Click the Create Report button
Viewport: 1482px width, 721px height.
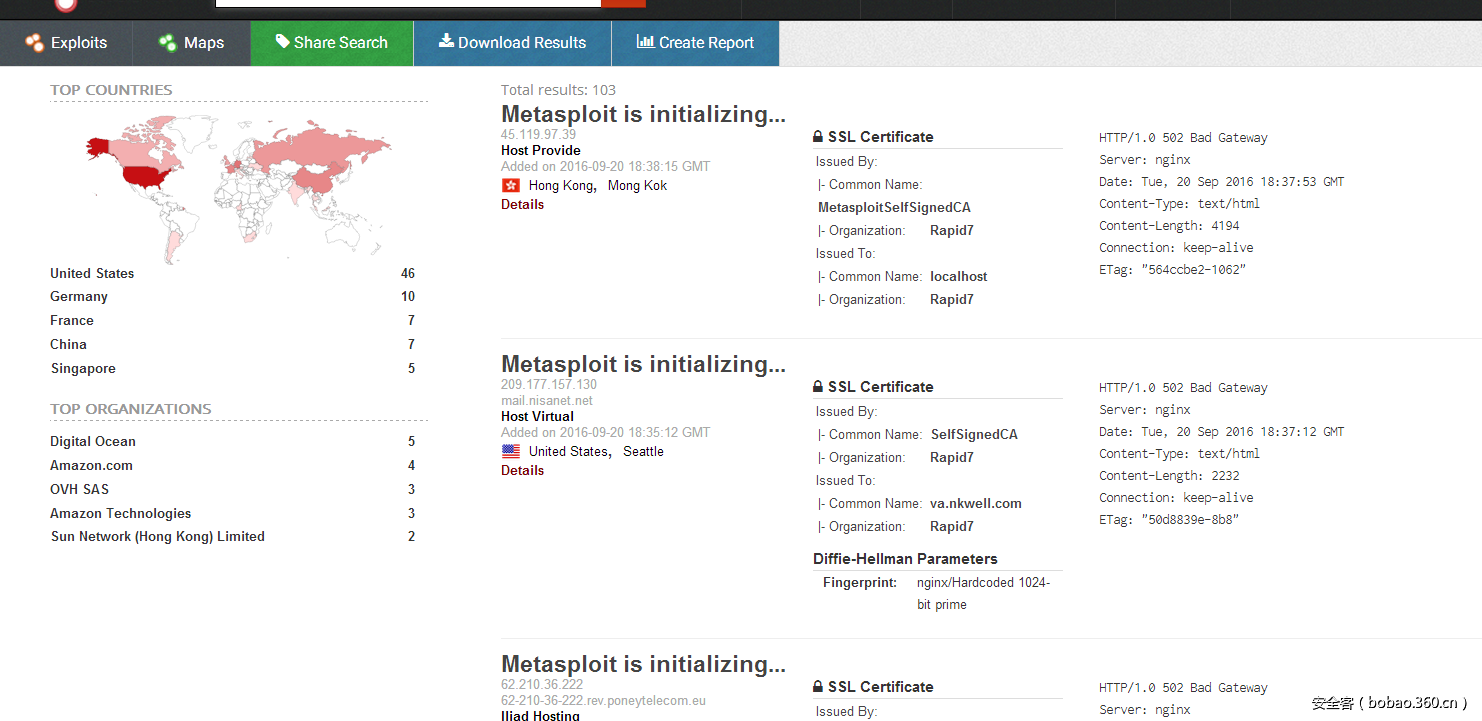click(695, 43)
